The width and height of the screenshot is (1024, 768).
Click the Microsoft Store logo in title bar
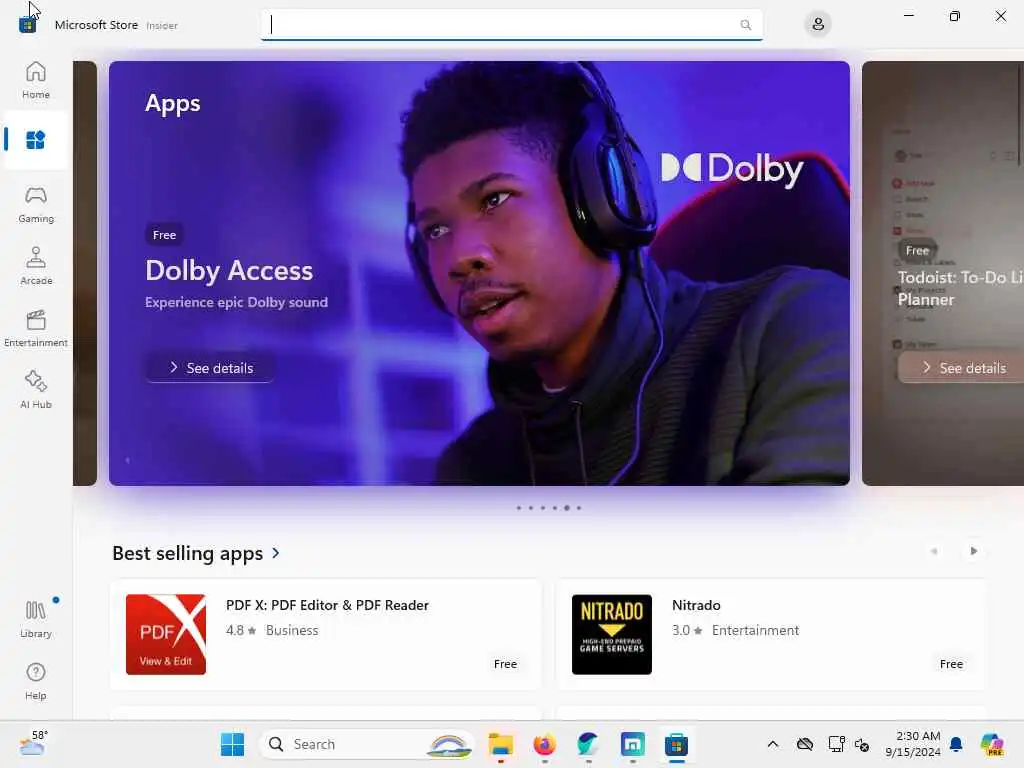(27, 25)
